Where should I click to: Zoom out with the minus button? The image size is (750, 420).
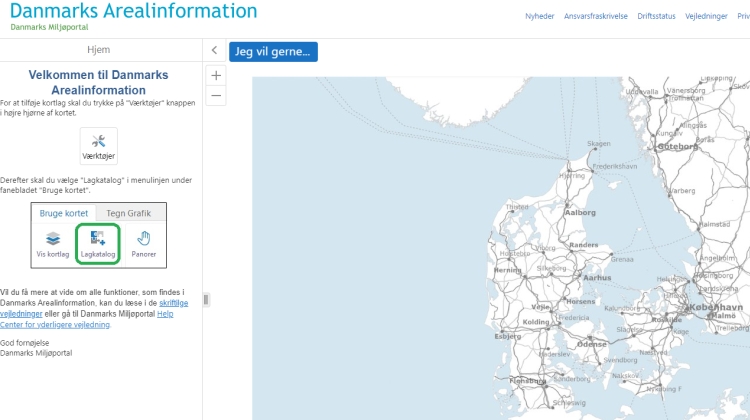(216, 96)
